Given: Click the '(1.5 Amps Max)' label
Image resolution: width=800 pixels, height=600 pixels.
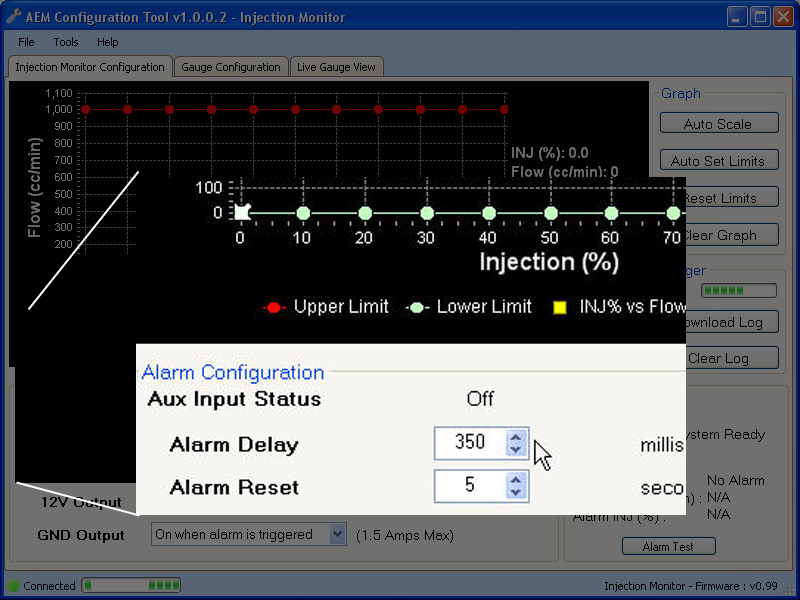Looking at the screenshot, I should point(405,535).
